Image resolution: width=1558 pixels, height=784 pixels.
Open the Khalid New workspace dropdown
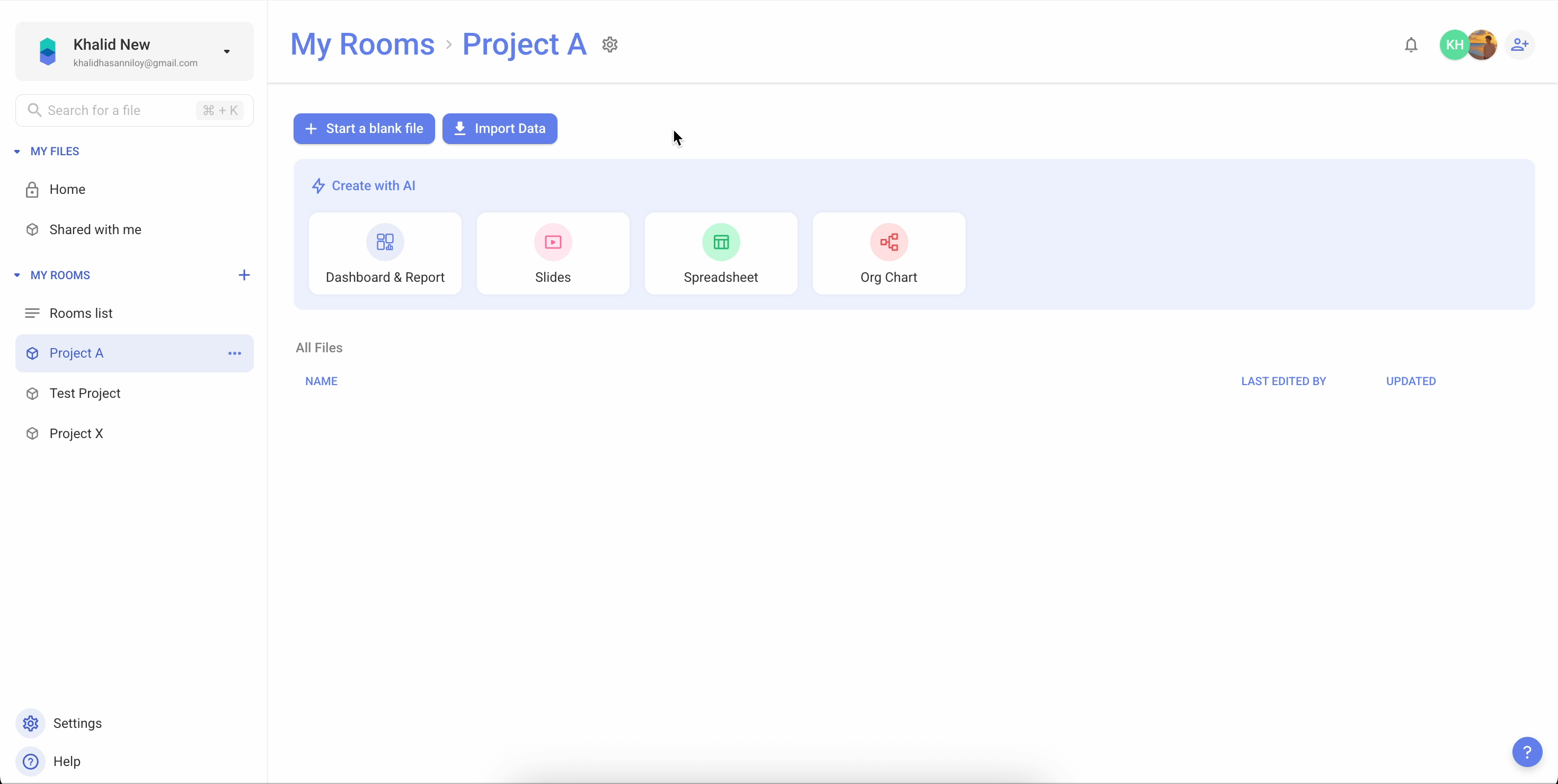[226, 51]
